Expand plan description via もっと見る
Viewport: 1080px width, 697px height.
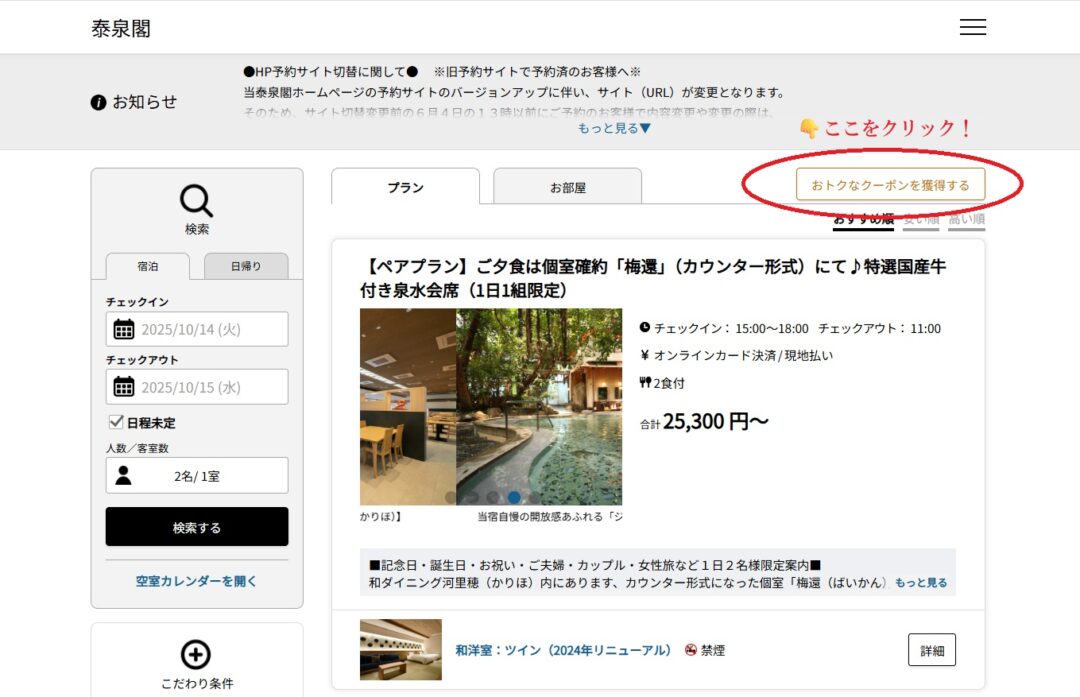click(920, 583)
